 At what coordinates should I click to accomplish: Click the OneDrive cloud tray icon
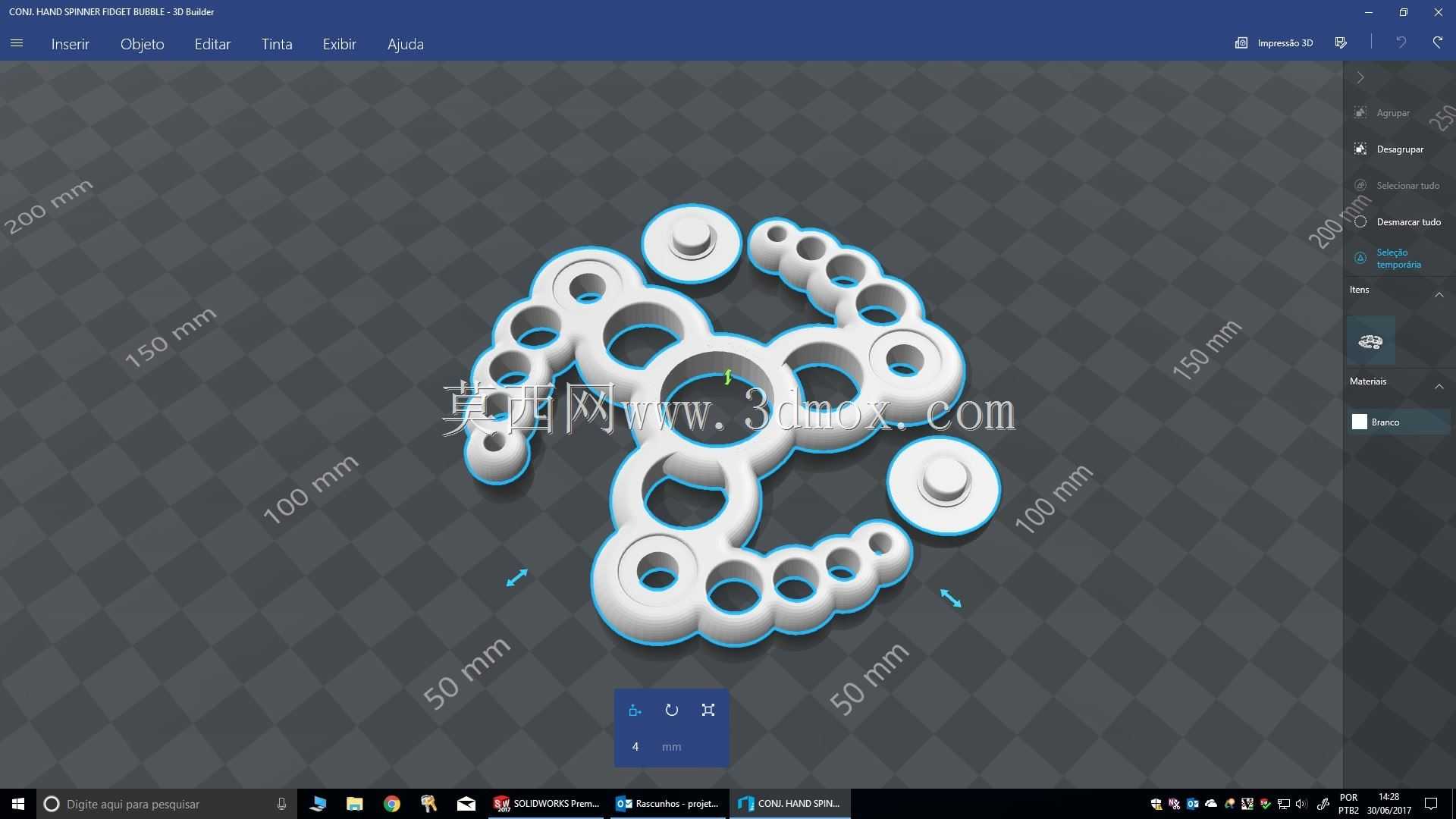[x=1211, y=804]
